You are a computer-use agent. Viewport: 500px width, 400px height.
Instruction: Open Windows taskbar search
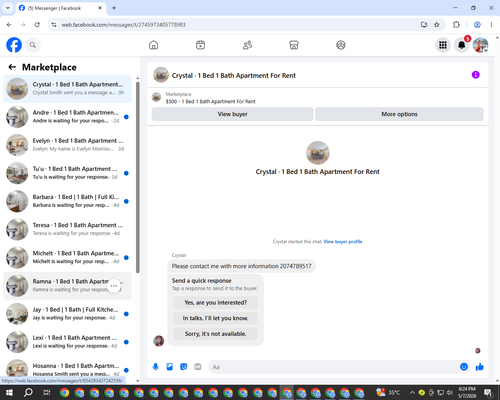tap(28, 393)
